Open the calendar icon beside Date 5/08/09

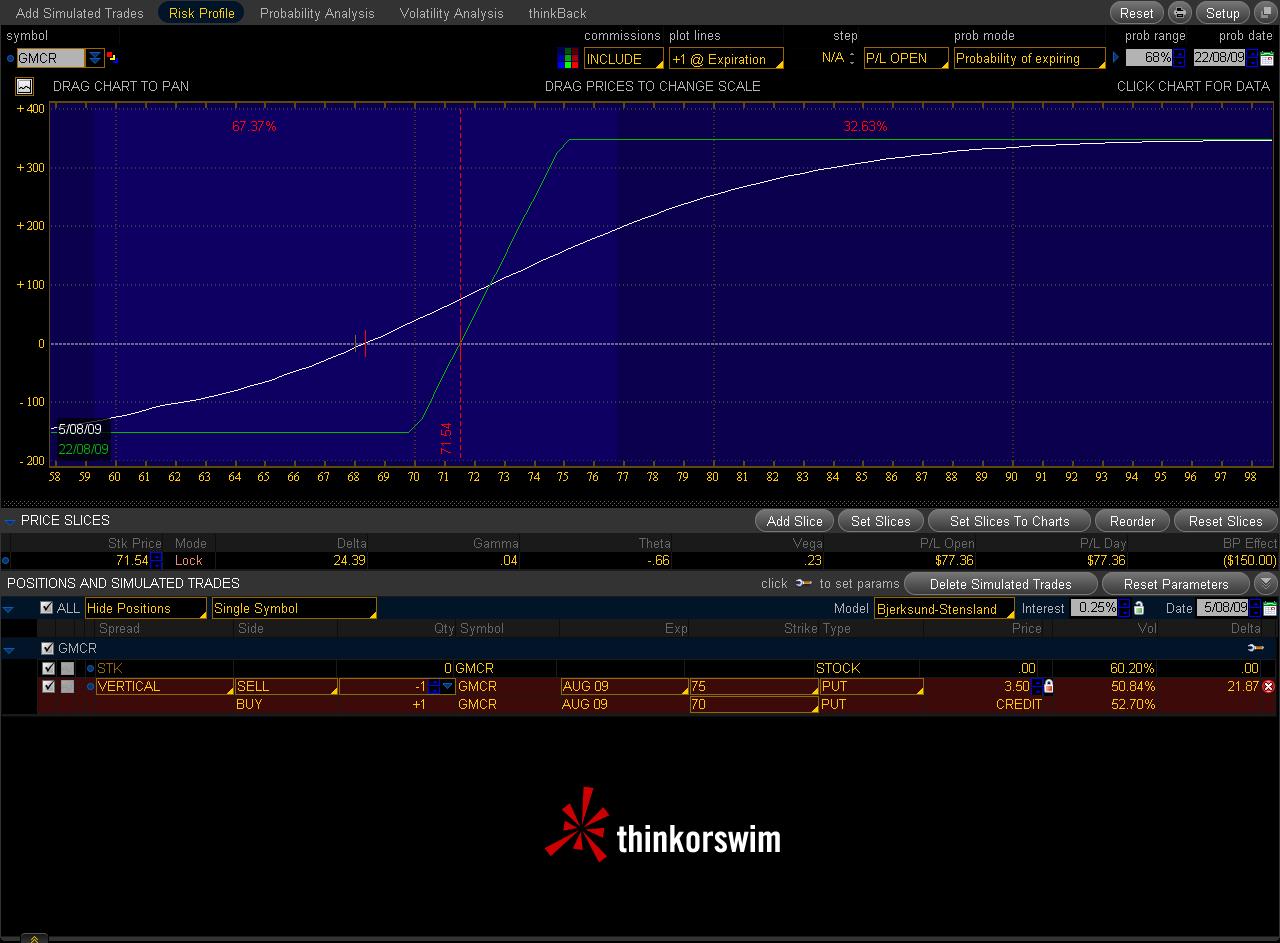click(x=1270, y=608)
